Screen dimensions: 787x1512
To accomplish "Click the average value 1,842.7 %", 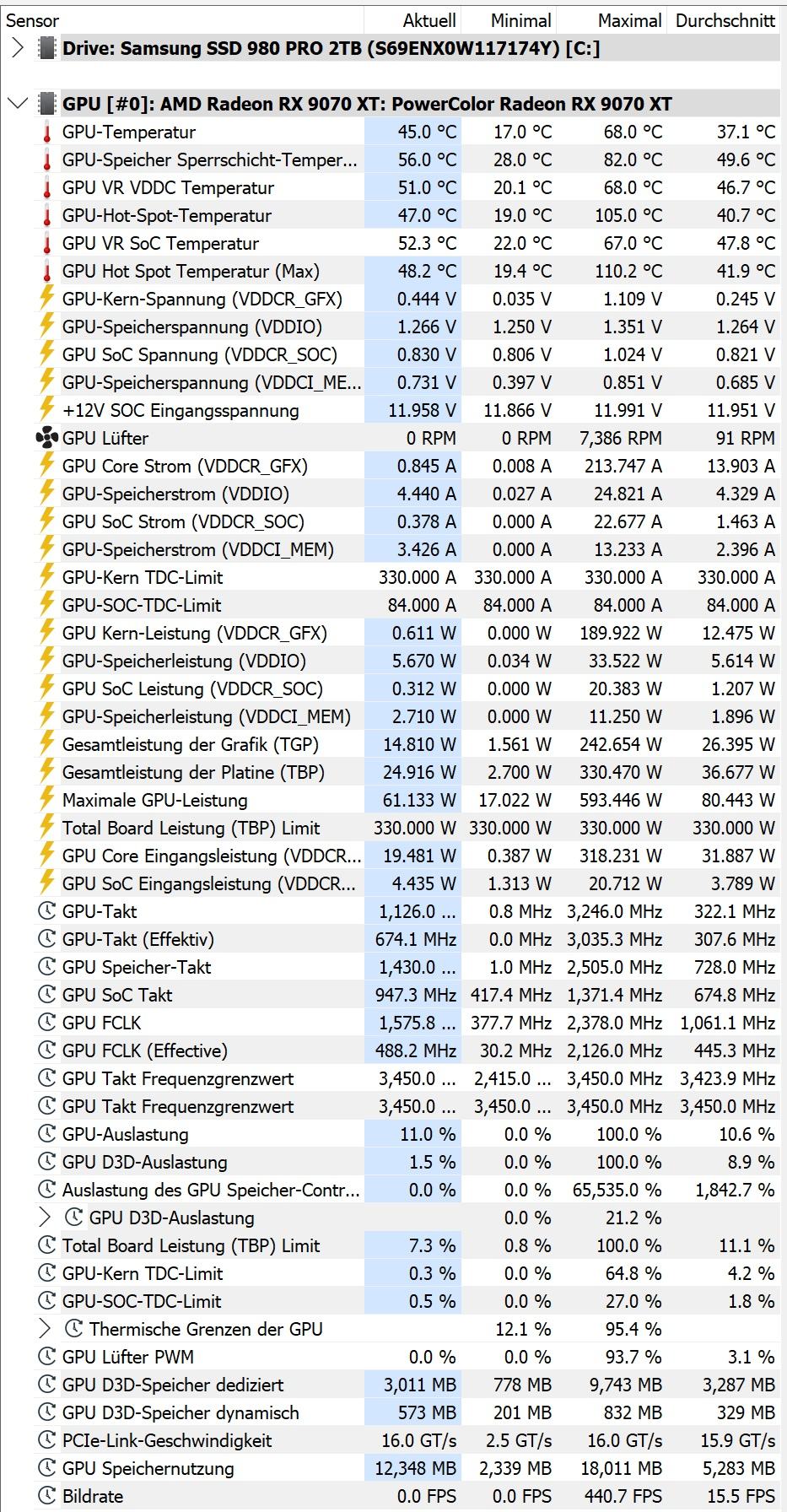I will [x=735, y=1191].
